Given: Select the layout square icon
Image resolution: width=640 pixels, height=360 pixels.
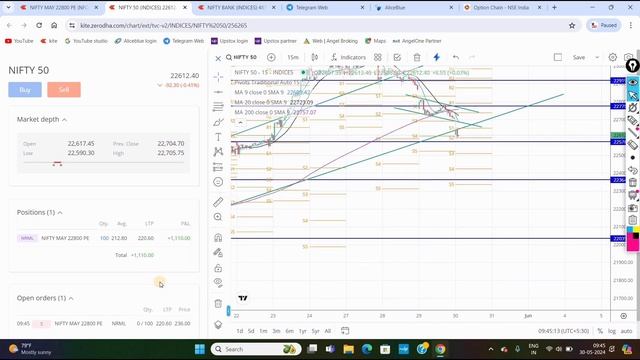Looking at the screenshot, I should (558, 57).
